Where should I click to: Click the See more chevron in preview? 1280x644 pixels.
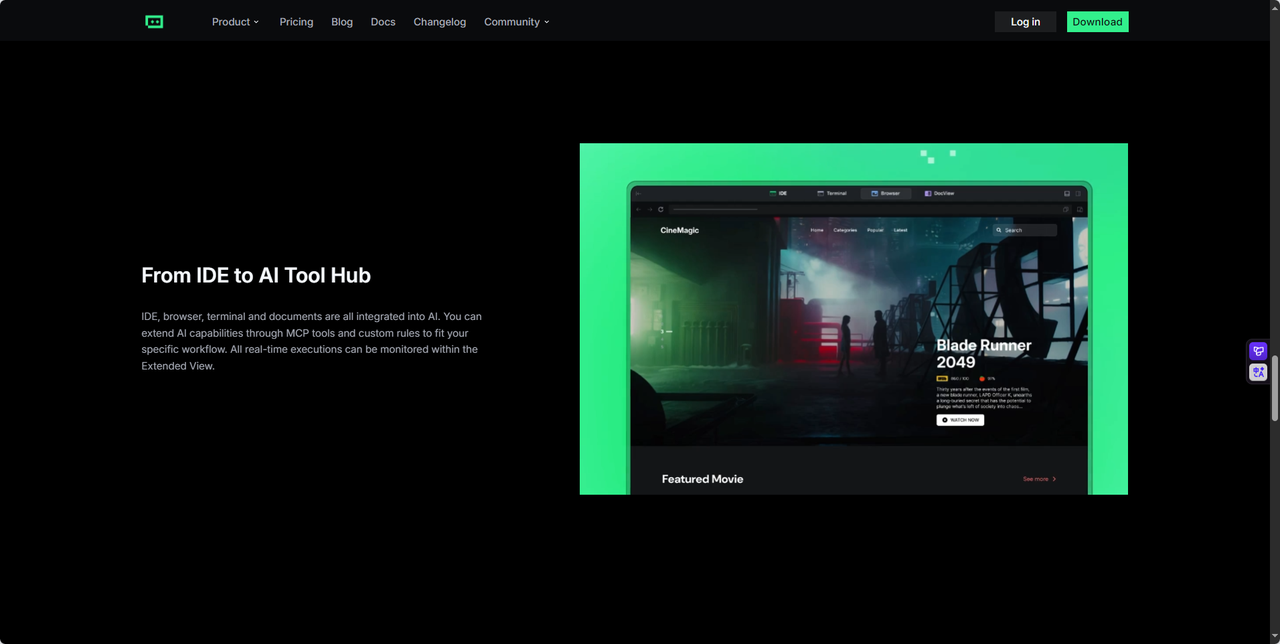click(1054, 479)
